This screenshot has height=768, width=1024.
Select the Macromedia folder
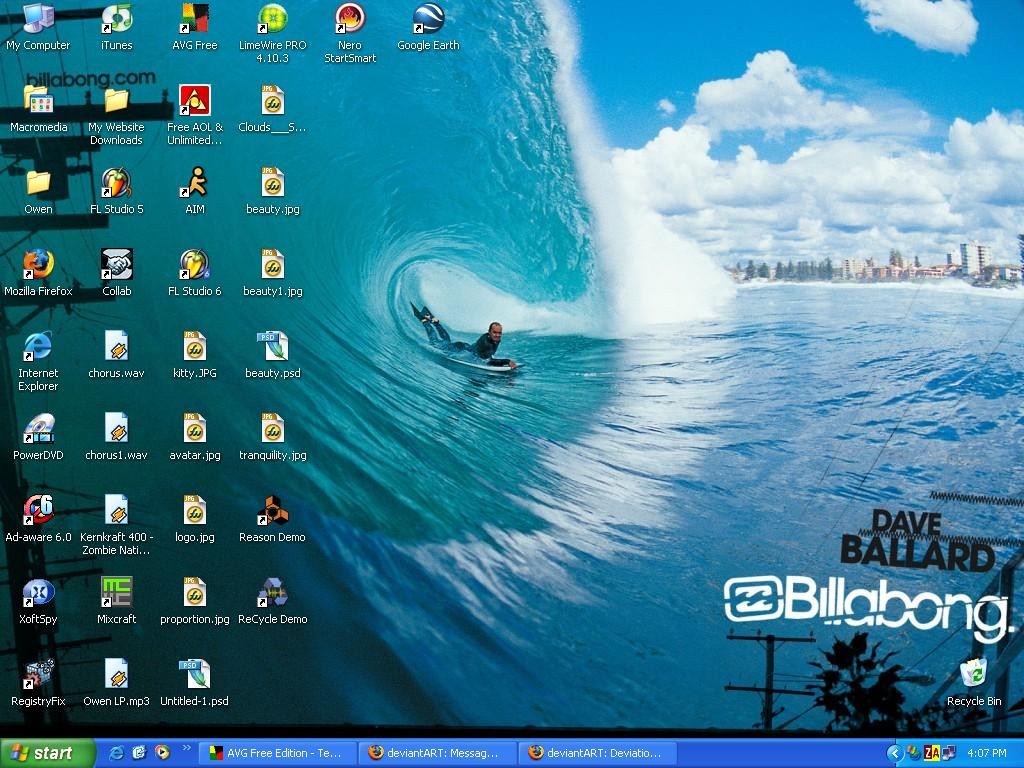click(x=38, y=109)
